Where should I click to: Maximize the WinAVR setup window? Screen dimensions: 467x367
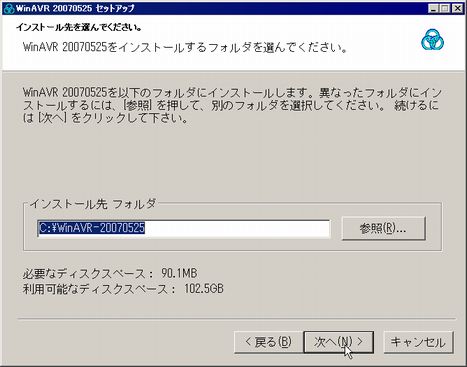(x=445, y=8)
